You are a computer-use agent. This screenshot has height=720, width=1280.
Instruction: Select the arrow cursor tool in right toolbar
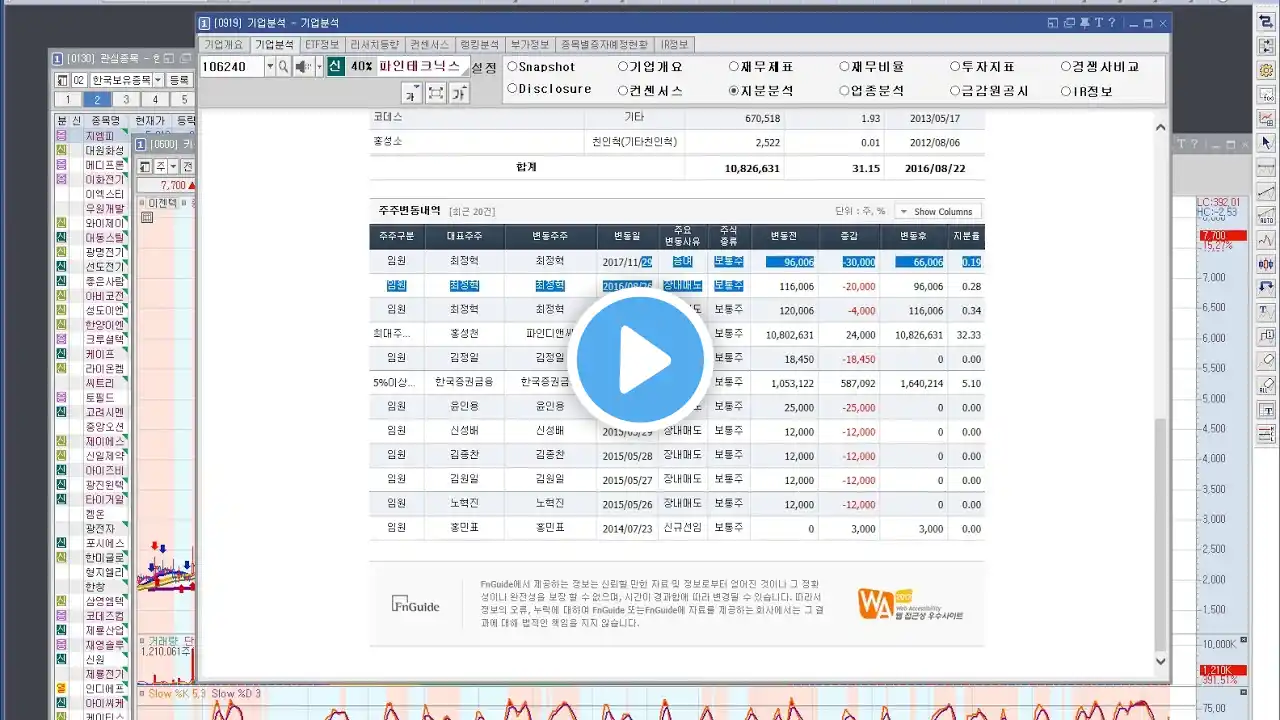pyautogui.click(x=1266, y=143)
